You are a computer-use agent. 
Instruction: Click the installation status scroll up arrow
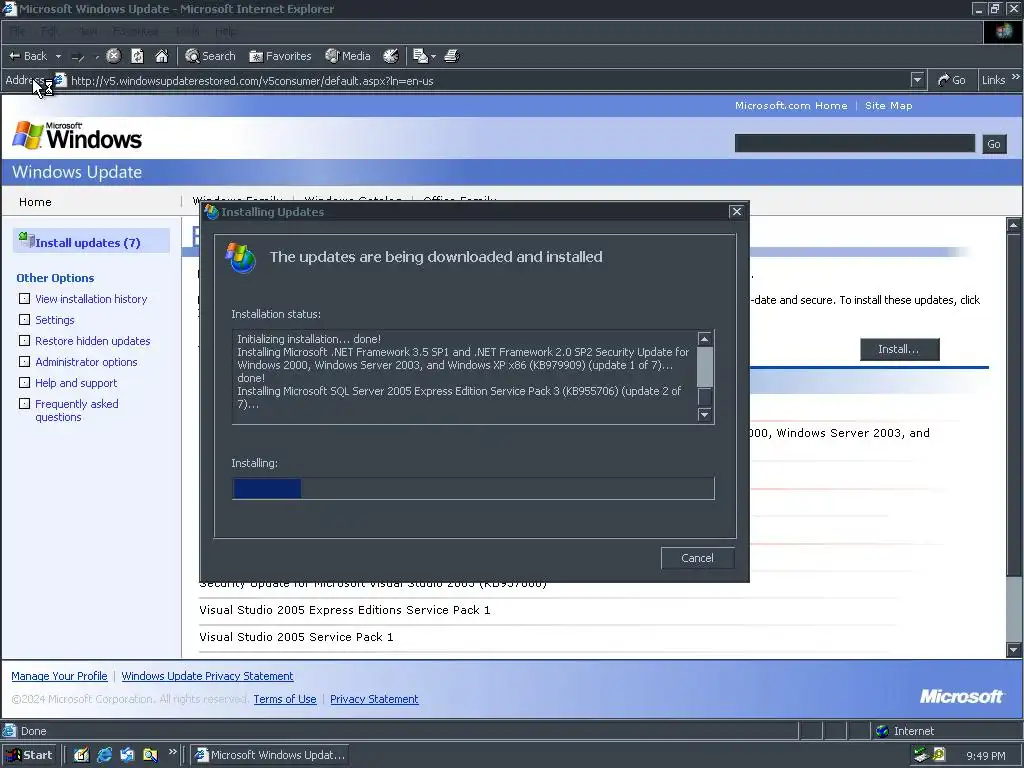705,339
